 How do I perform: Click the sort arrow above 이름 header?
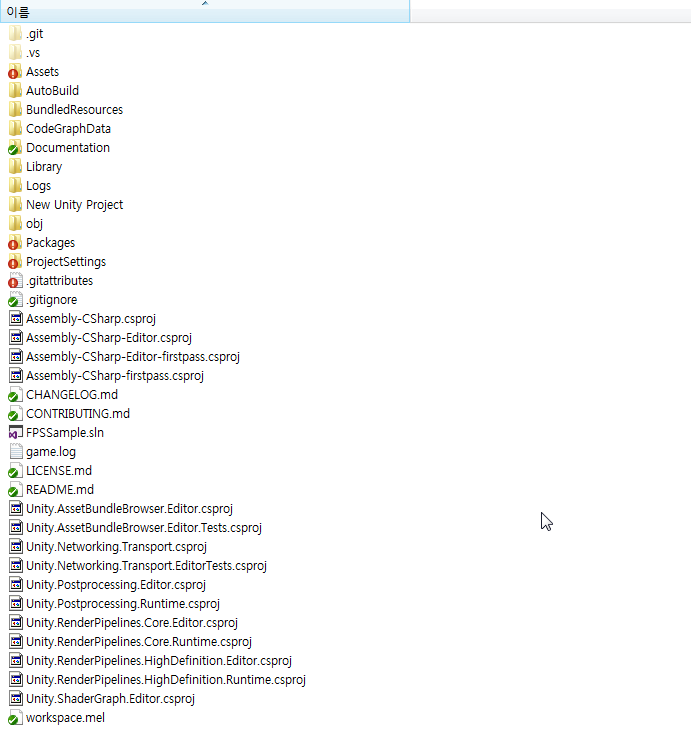click(205, 3)
